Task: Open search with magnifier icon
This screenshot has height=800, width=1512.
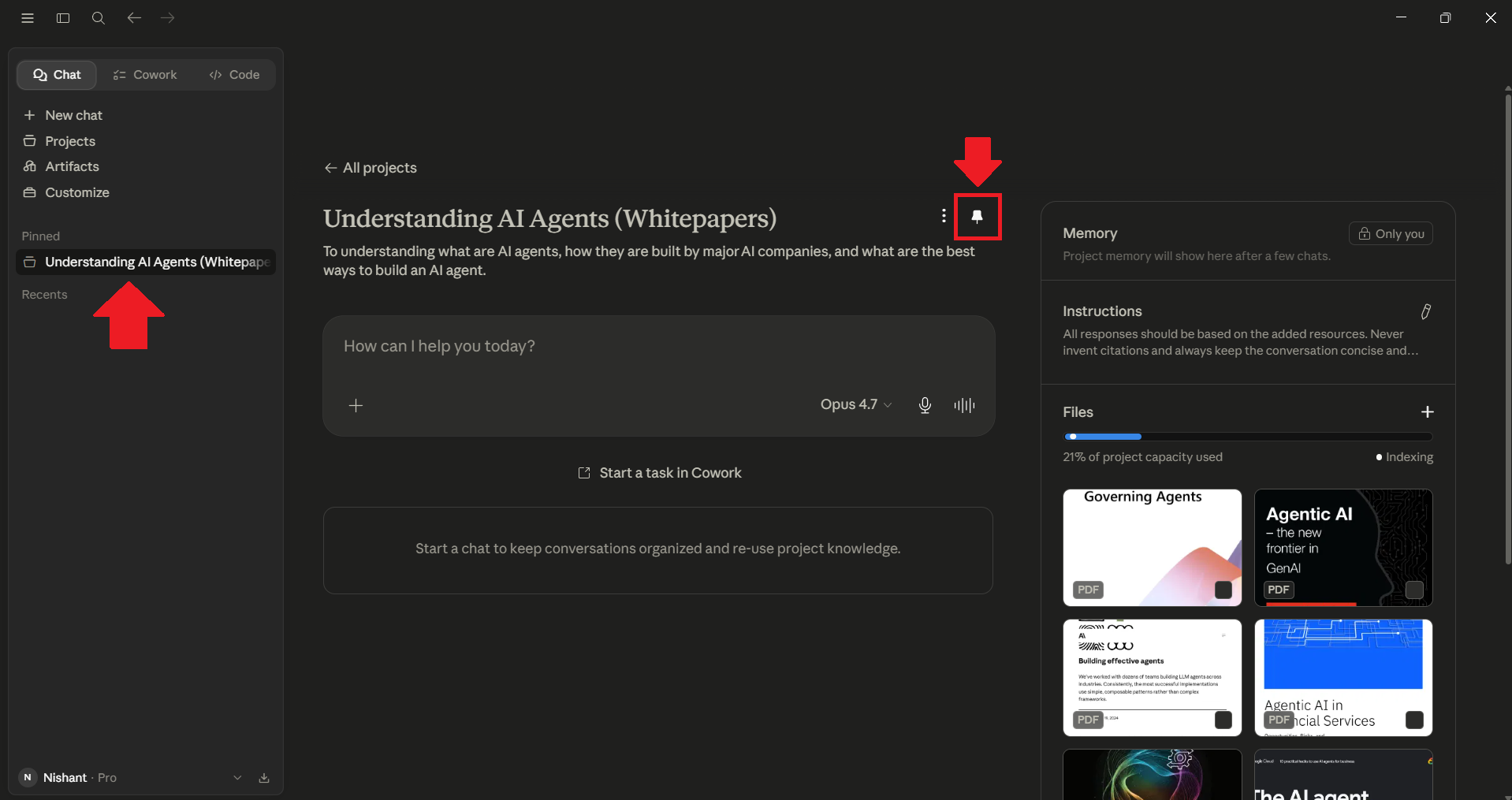Action: pos(98,18)
